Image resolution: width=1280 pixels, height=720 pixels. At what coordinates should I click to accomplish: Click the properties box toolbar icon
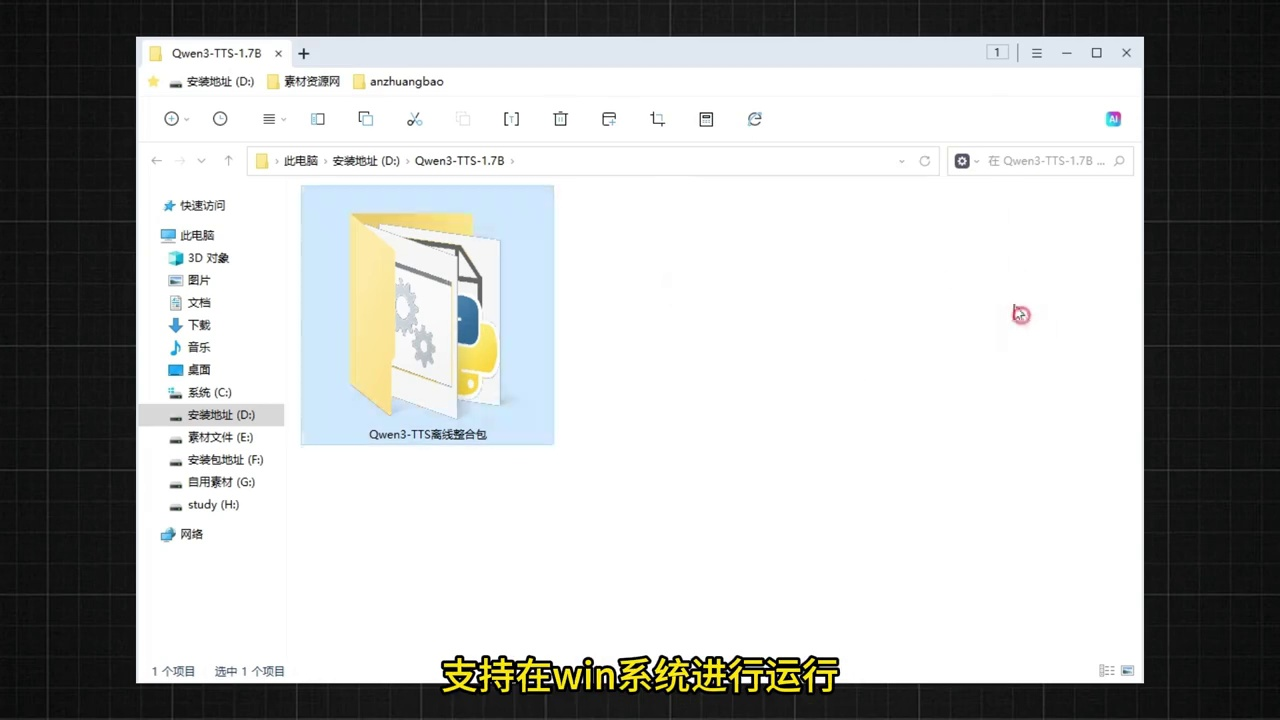(706, 119)
